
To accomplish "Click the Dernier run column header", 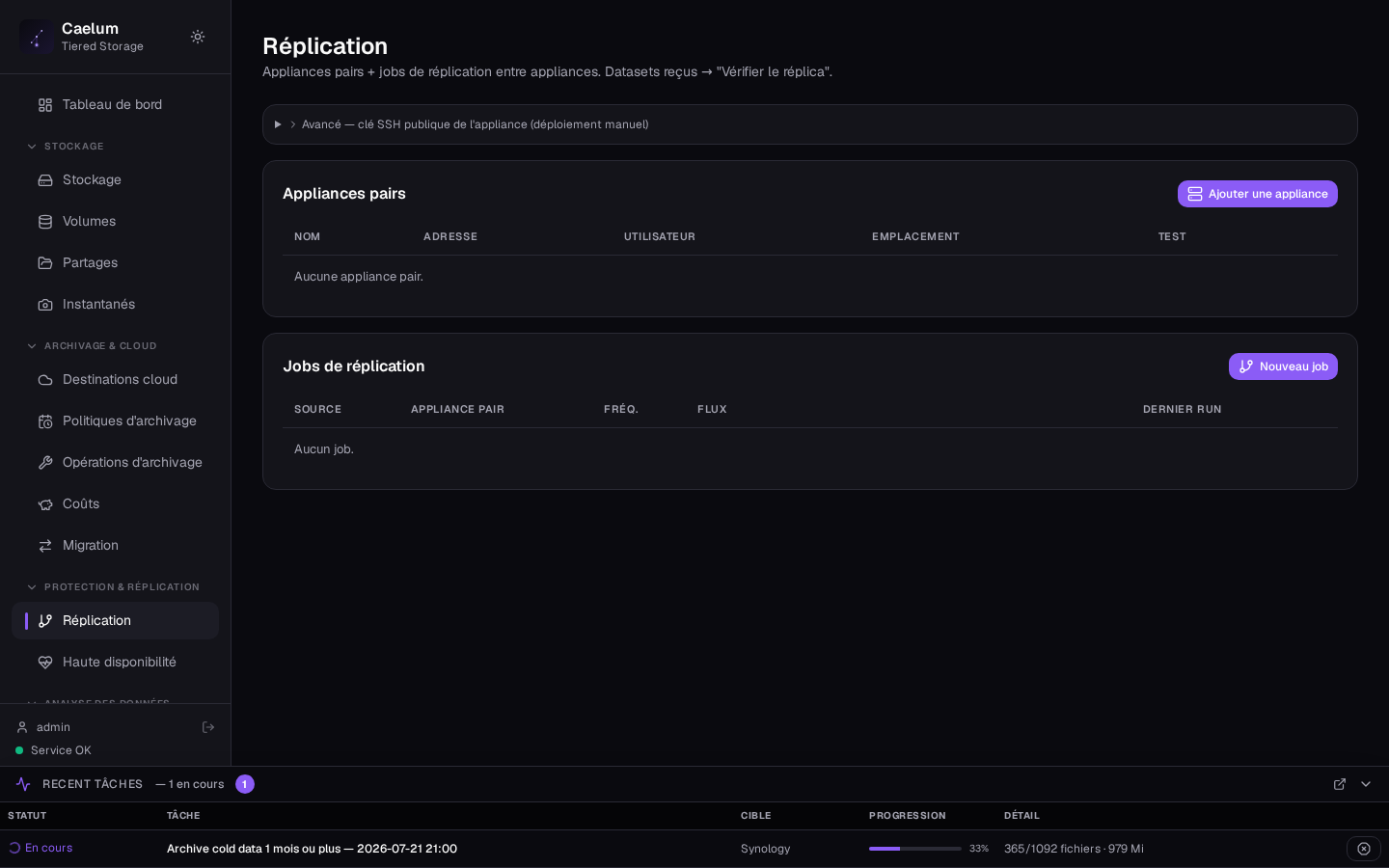I will click(x=1183, y=409).
